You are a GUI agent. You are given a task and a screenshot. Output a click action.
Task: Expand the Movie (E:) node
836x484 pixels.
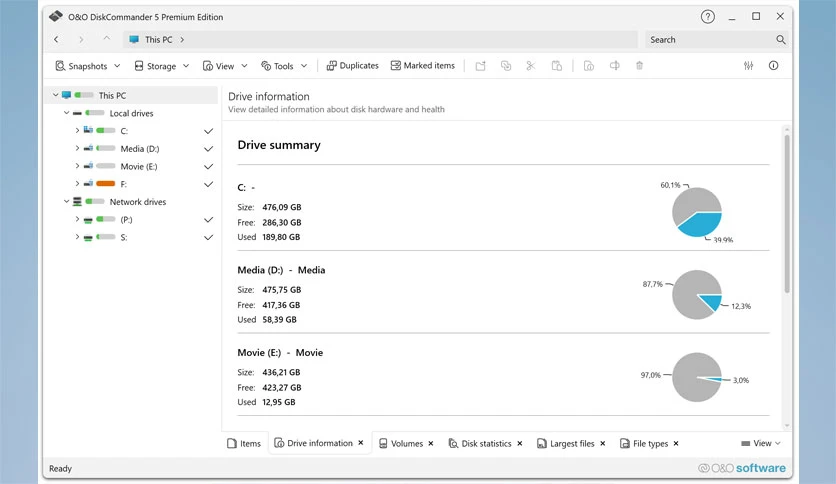click(x=77, y=166)
